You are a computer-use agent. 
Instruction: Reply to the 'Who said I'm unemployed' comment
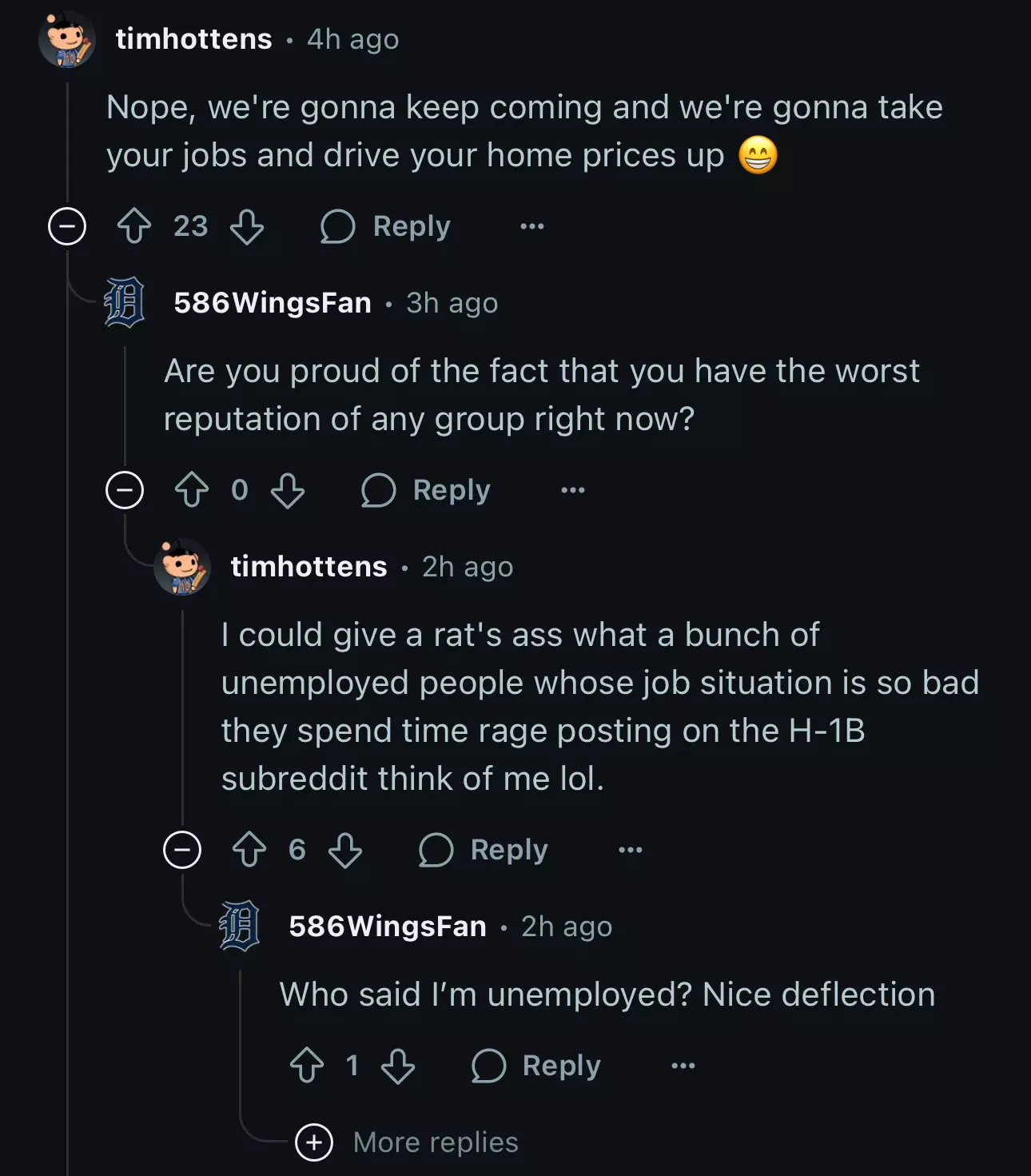535,1066
